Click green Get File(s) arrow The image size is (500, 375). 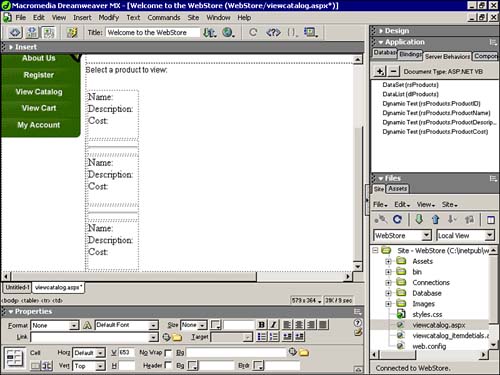point(419,219)
